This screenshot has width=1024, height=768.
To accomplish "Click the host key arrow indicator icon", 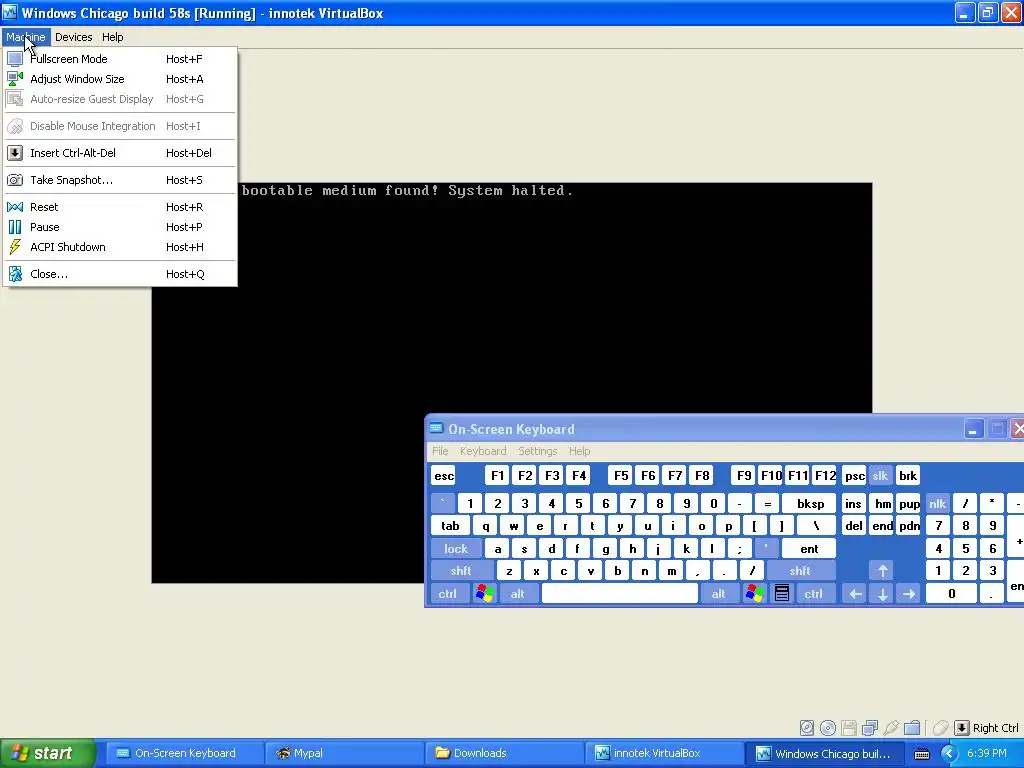I will 961,728.
